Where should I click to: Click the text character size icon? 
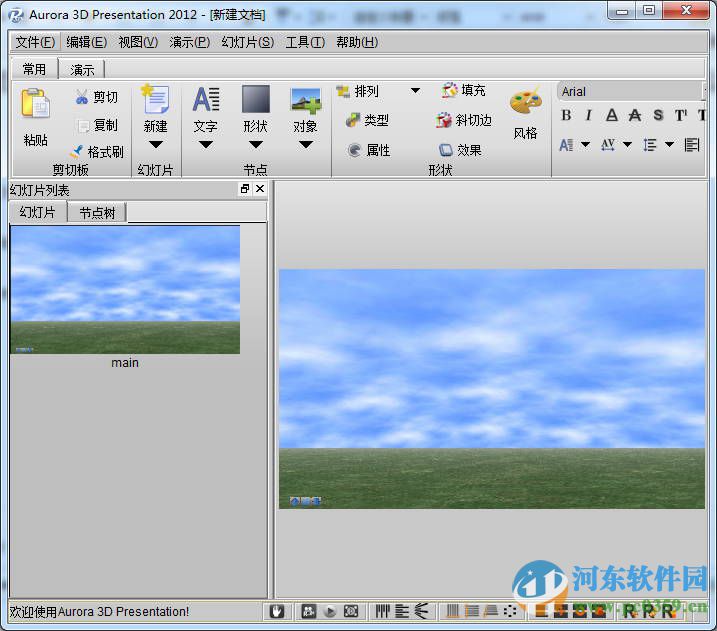click(566, 145)
